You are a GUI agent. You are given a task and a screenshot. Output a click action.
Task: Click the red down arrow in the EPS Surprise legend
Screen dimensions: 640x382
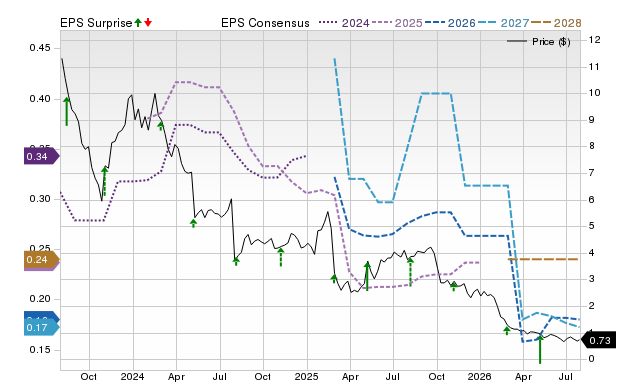(x=148, y=23)
